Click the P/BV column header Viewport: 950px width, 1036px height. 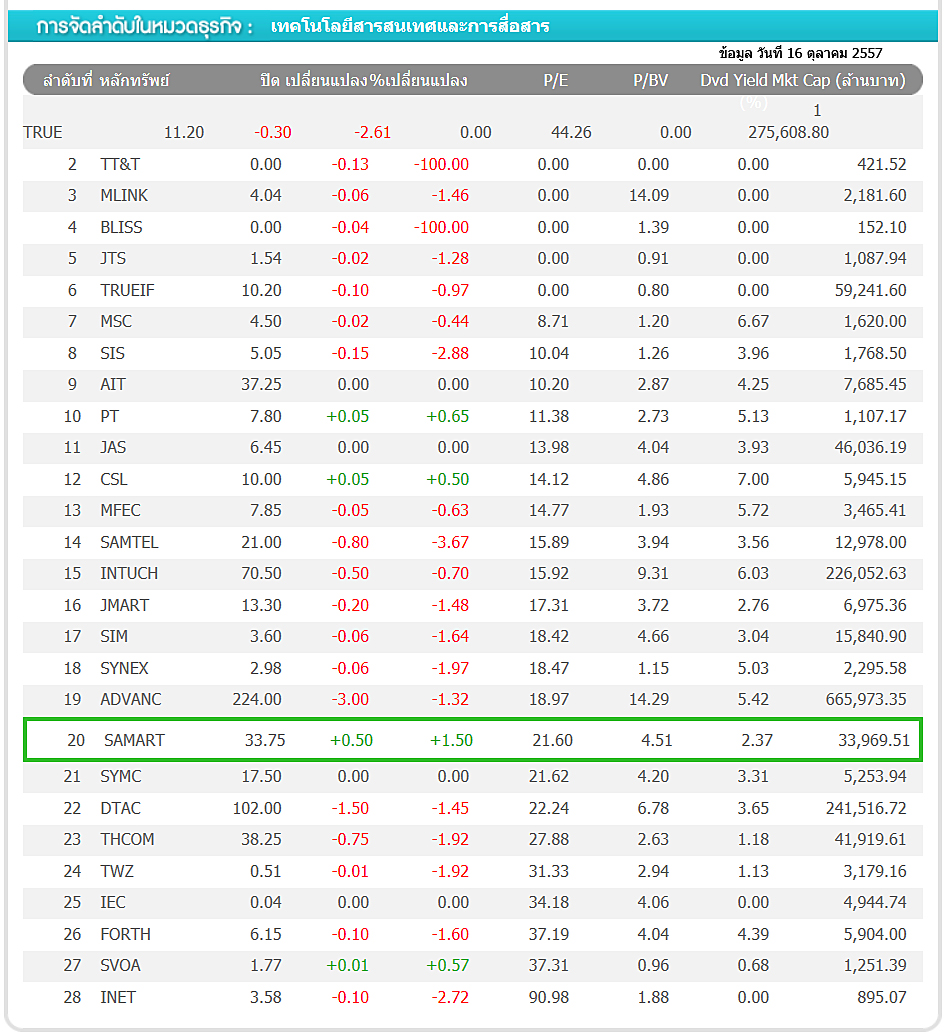coord(650,81)
